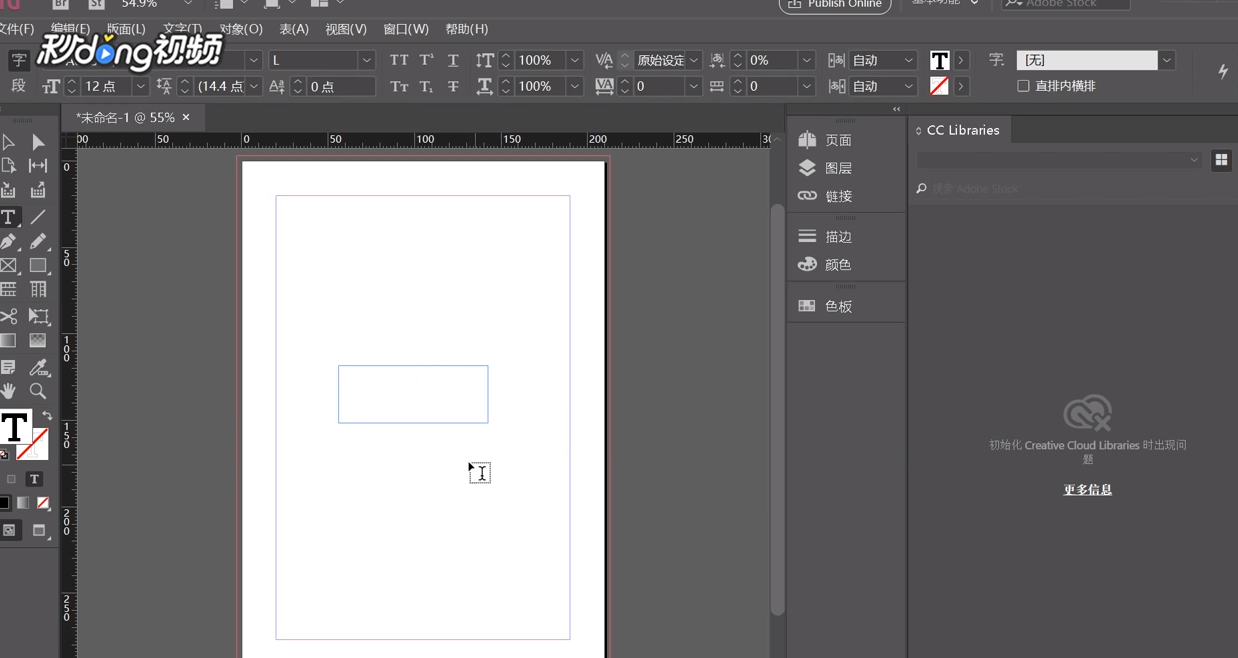Enable 直排内横排 checkbox
The width and height of the screenshot is (1238, 658).
1023,86
